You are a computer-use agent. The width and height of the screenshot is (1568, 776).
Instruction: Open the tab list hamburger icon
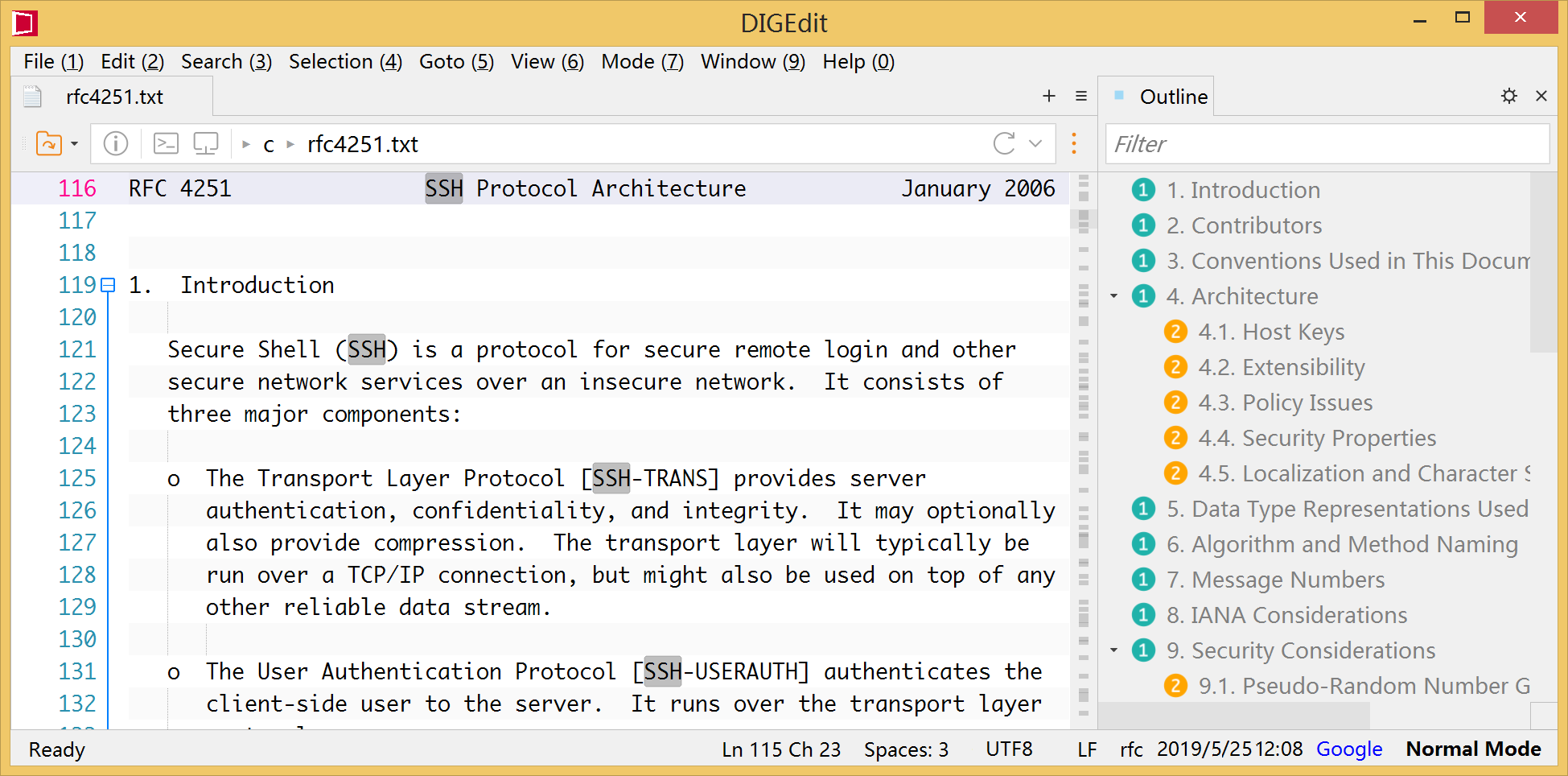click(1081, 97)
